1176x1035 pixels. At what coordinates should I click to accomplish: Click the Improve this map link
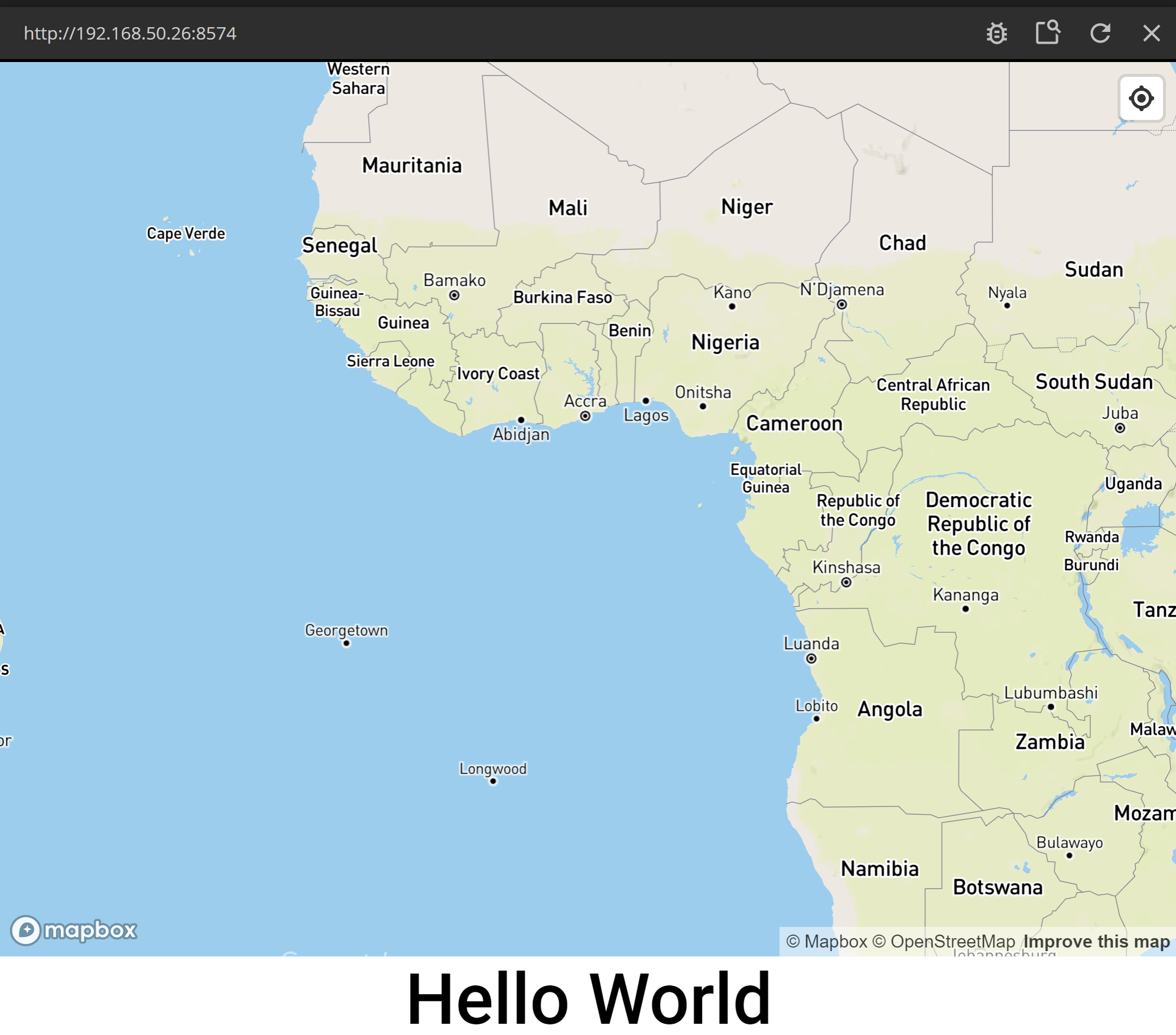point(1096,941)
